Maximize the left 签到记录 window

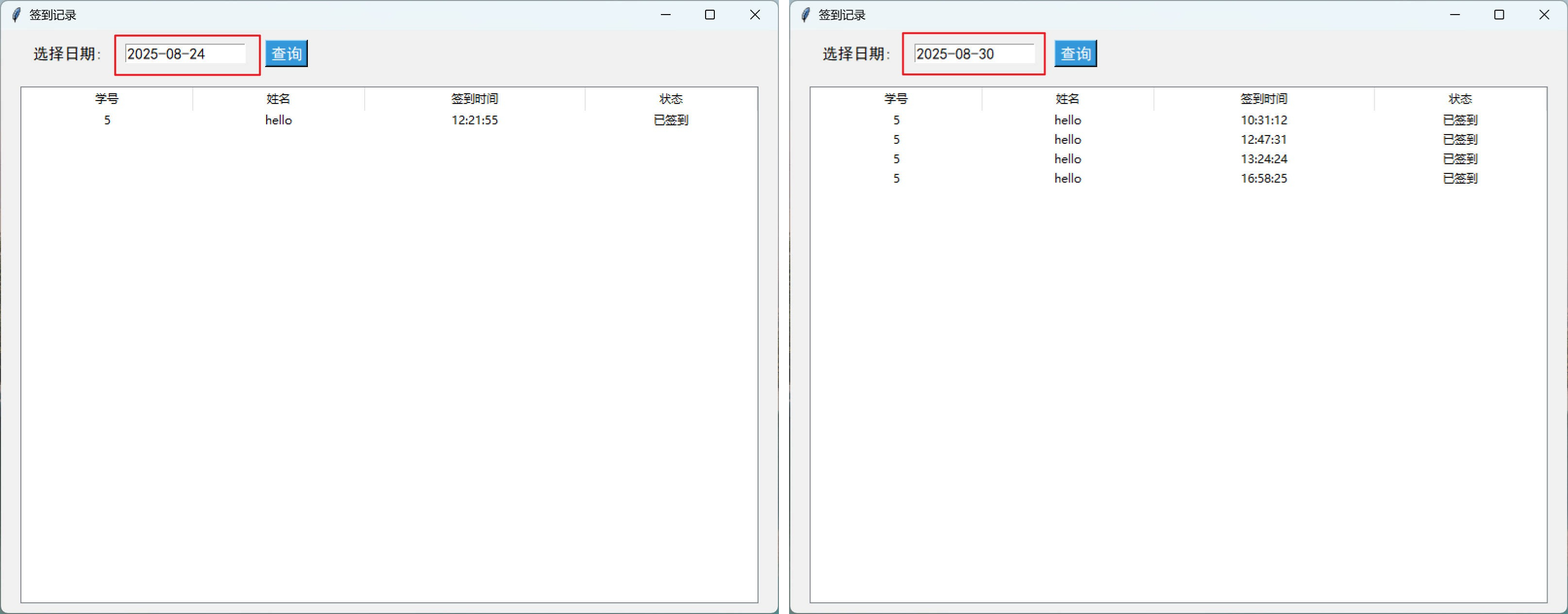(710, 15)
